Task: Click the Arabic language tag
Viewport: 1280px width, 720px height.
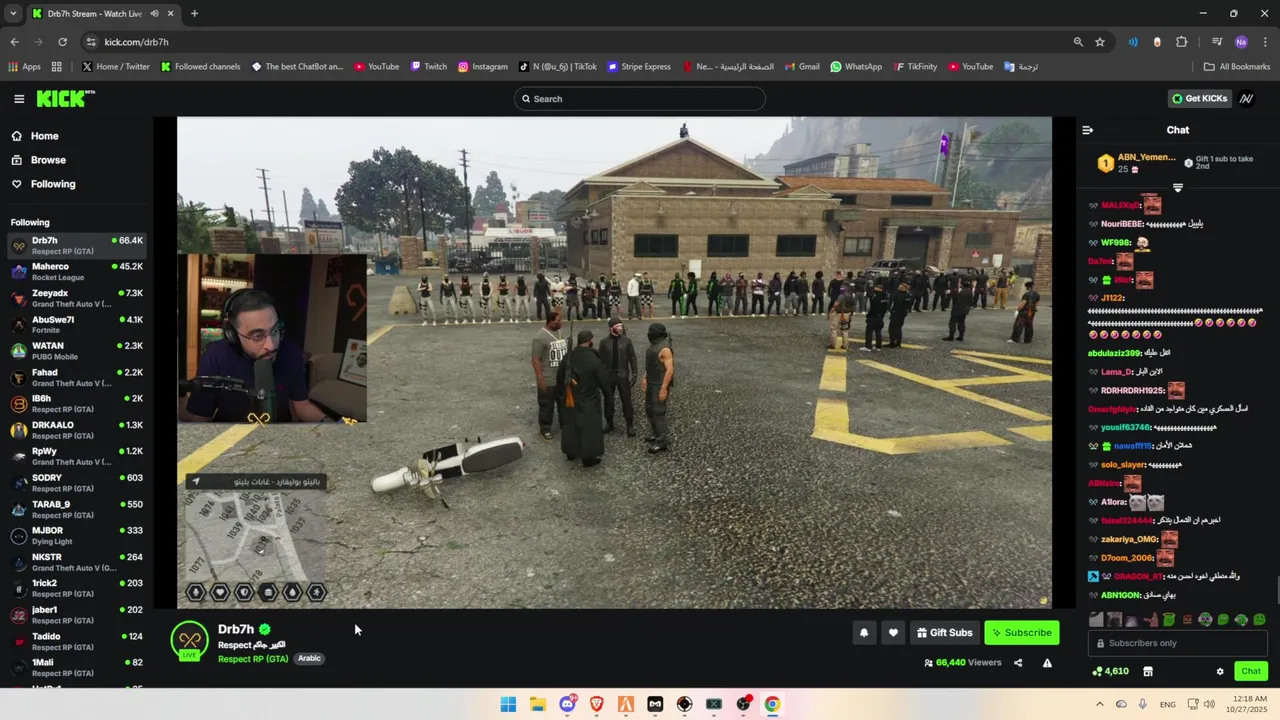Action: pos(309,659)
